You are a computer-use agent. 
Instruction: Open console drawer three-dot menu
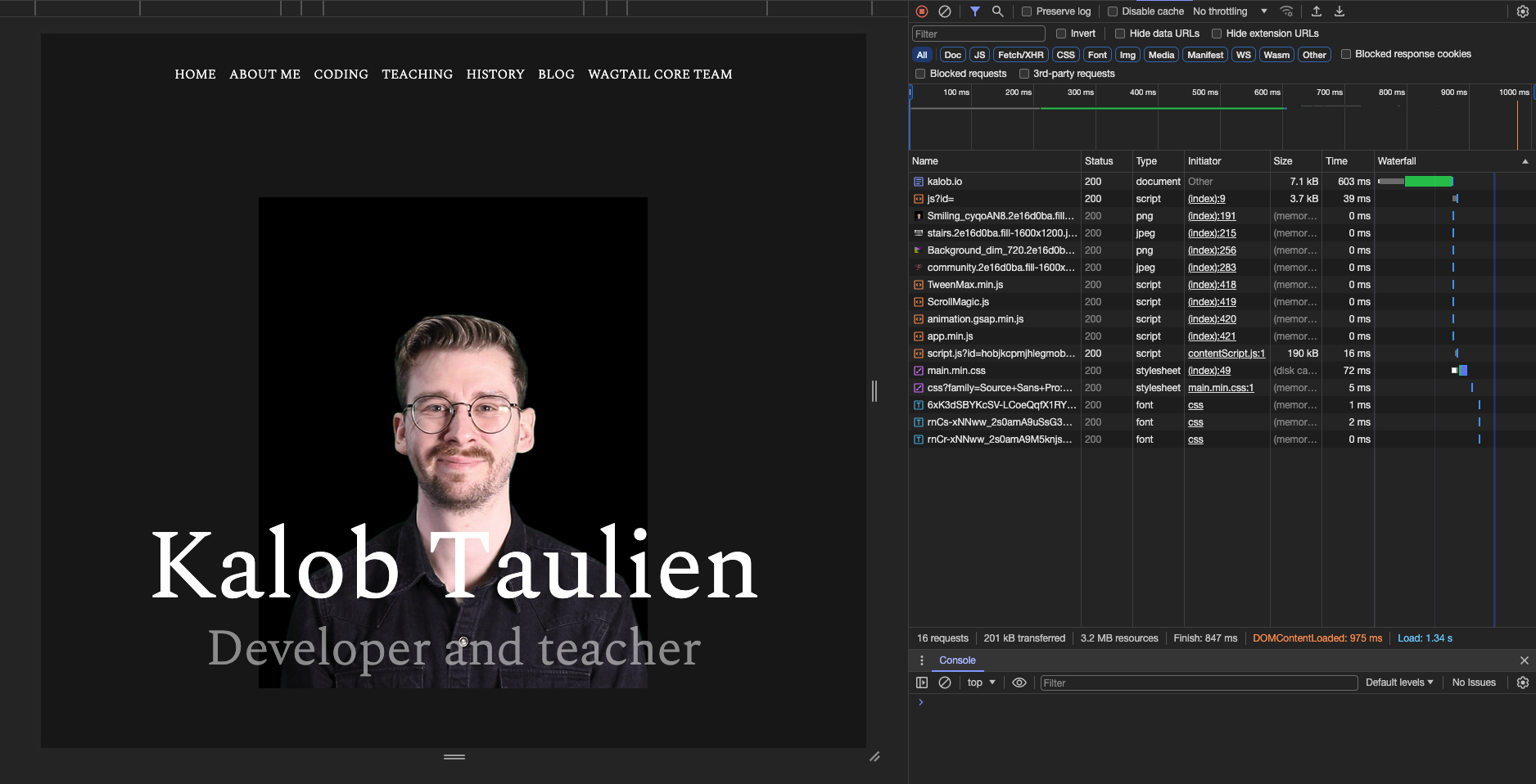click(922, 660)
